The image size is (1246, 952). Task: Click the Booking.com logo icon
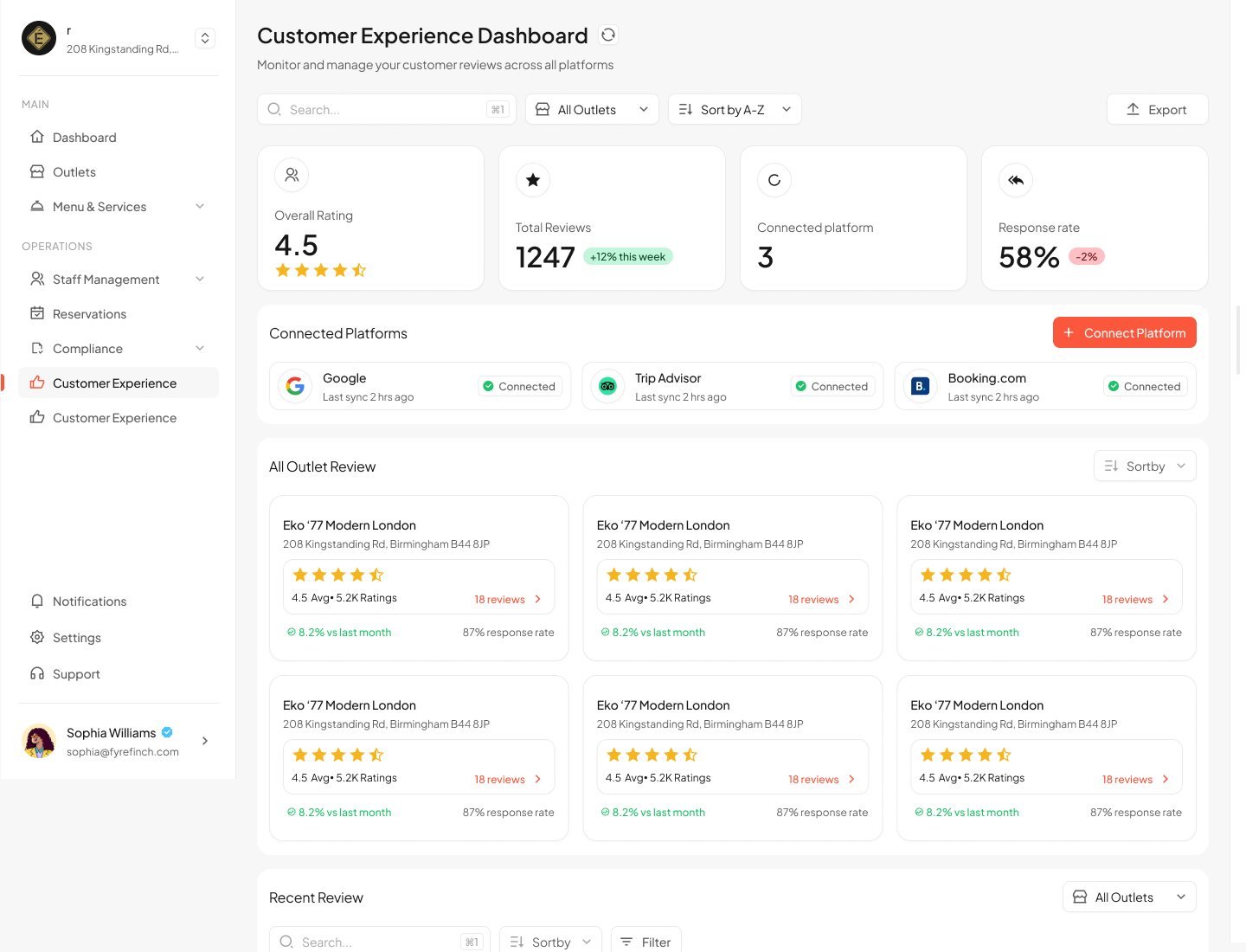pyautogui.click(x=920, y=386)
